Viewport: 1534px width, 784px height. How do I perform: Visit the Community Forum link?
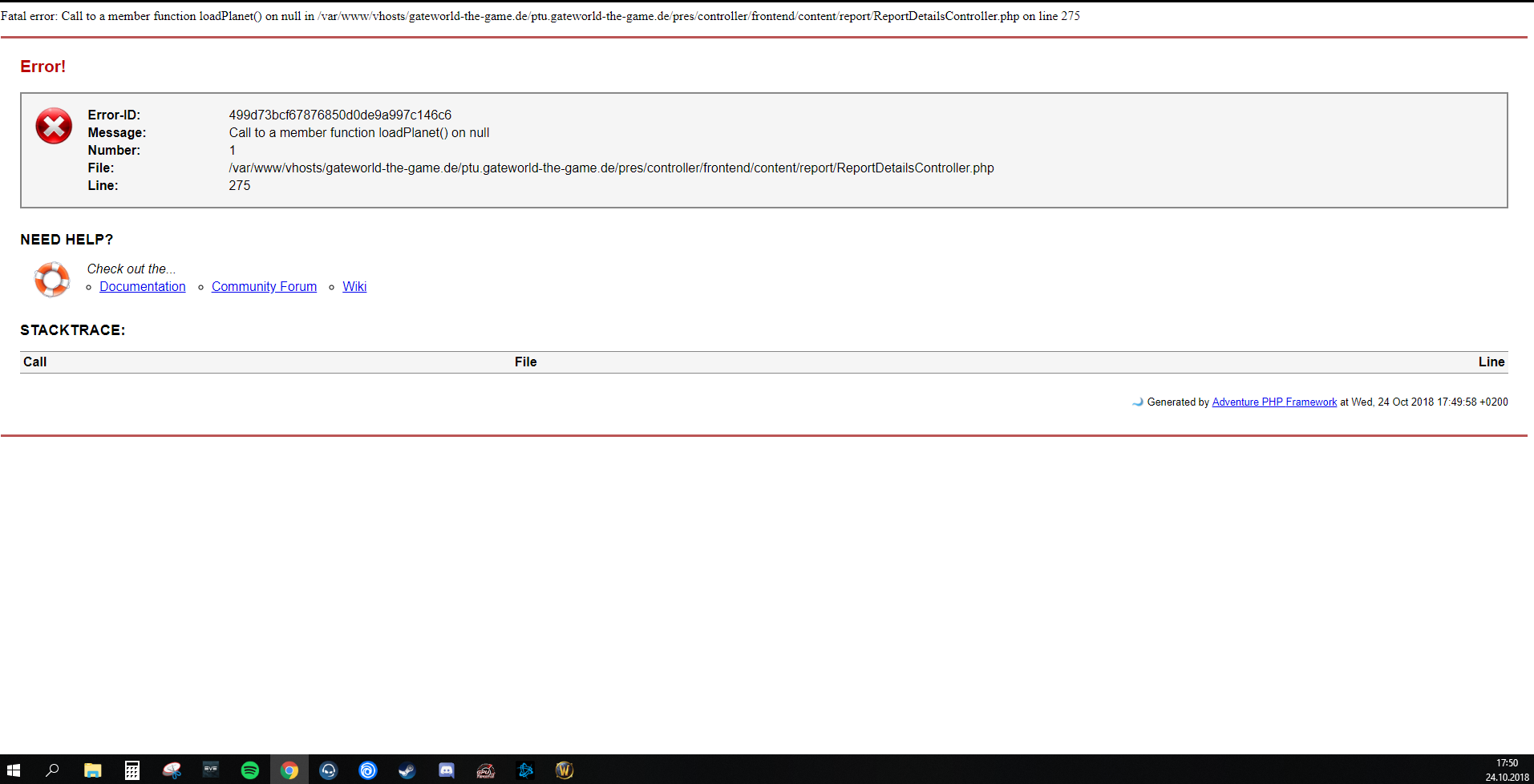[264, 287]
